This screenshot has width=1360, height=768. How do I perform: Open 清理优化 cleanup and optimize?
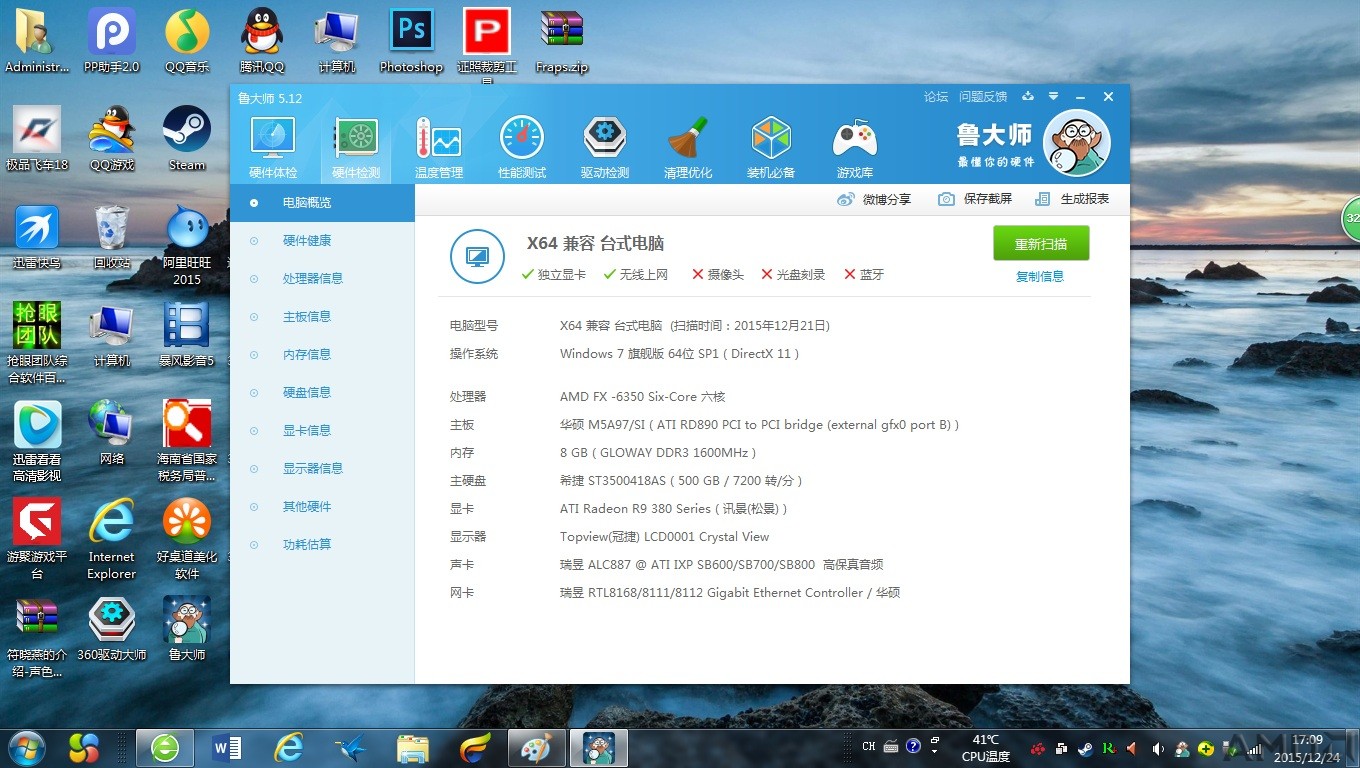(688, 147)
